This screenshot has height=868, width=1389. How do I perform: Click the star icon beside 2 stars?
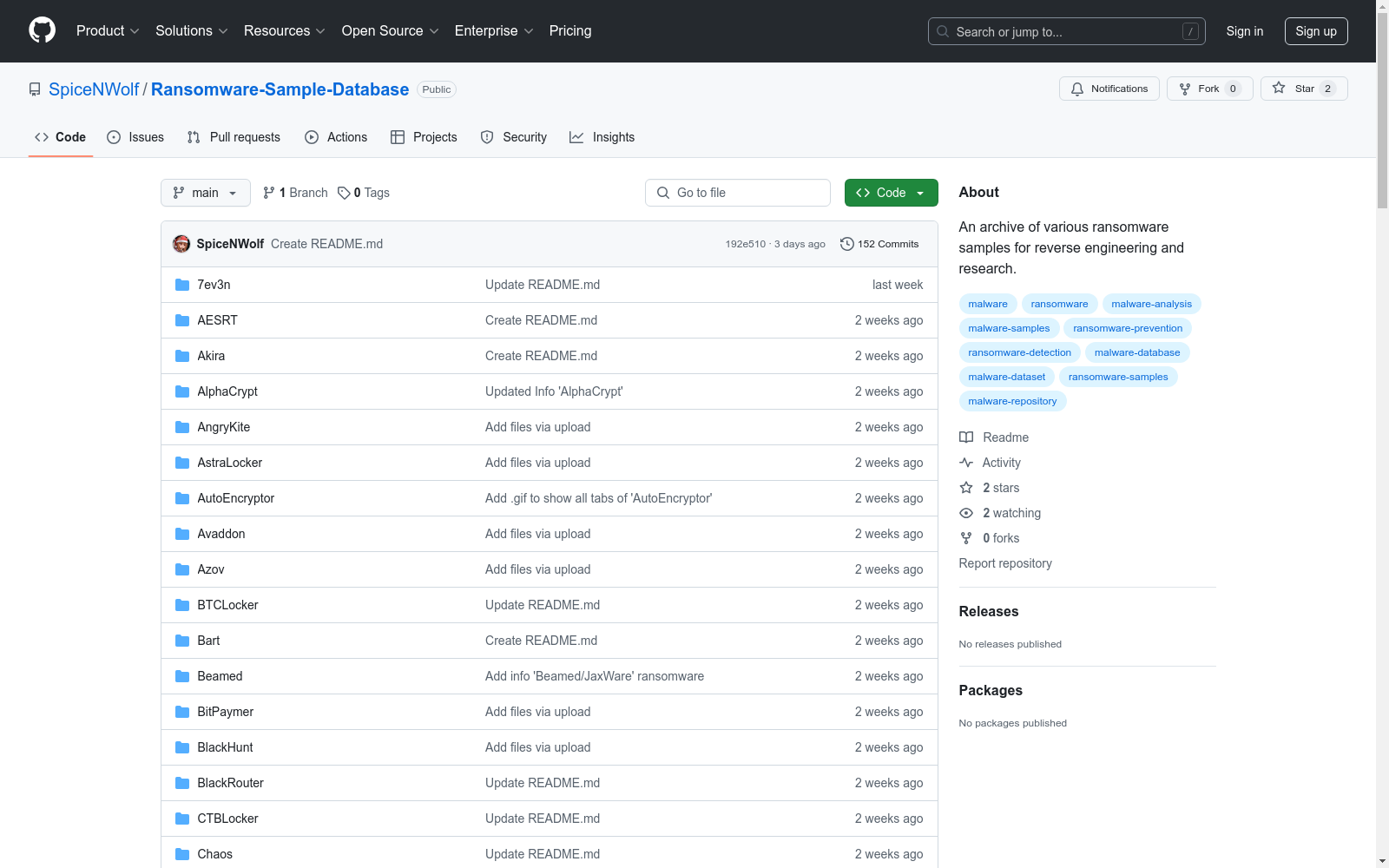(966, 488)
